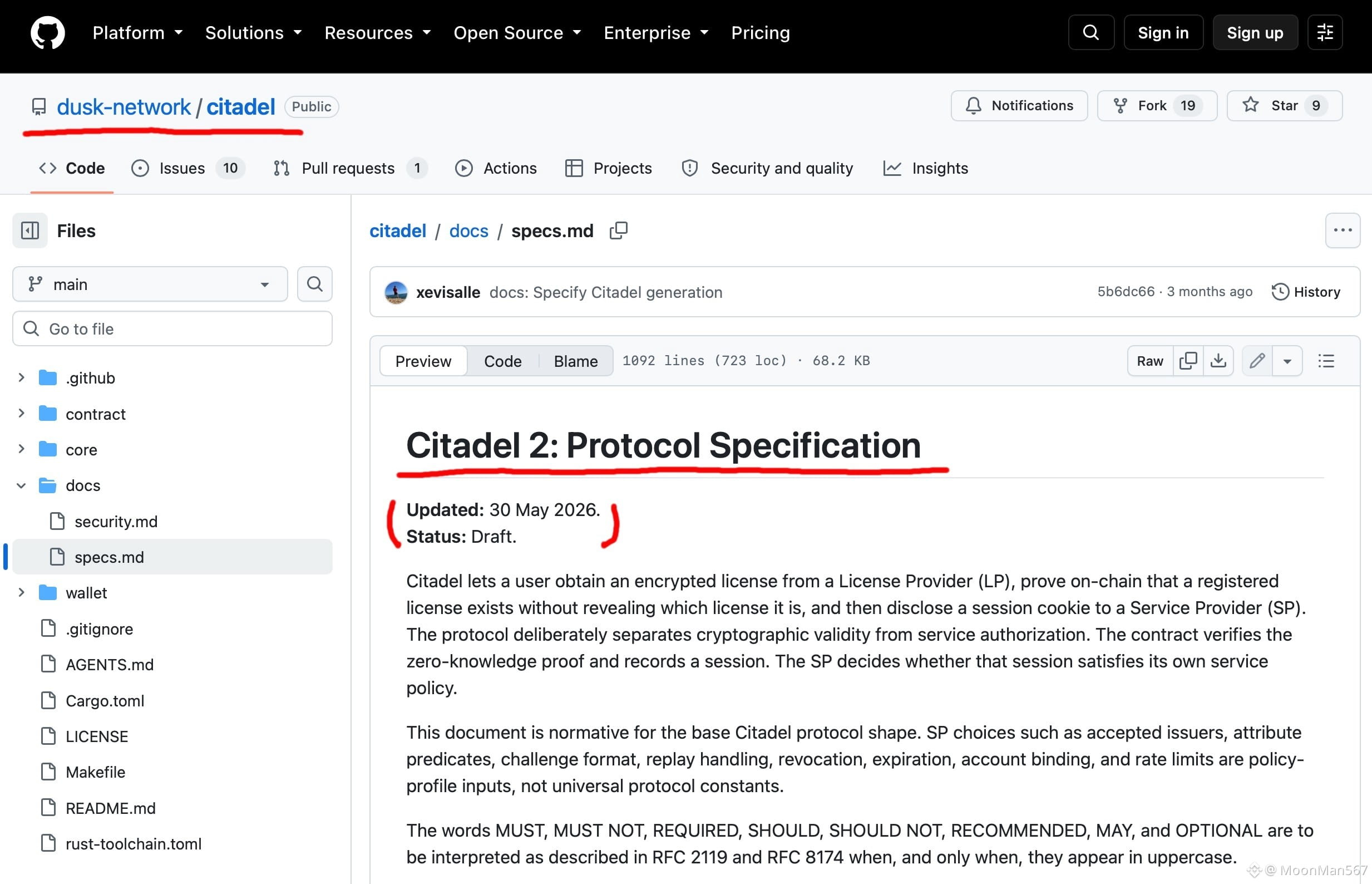Screen dimensions: 1372x884
Task: Click the Sign up button
Action: point(1255,33)
